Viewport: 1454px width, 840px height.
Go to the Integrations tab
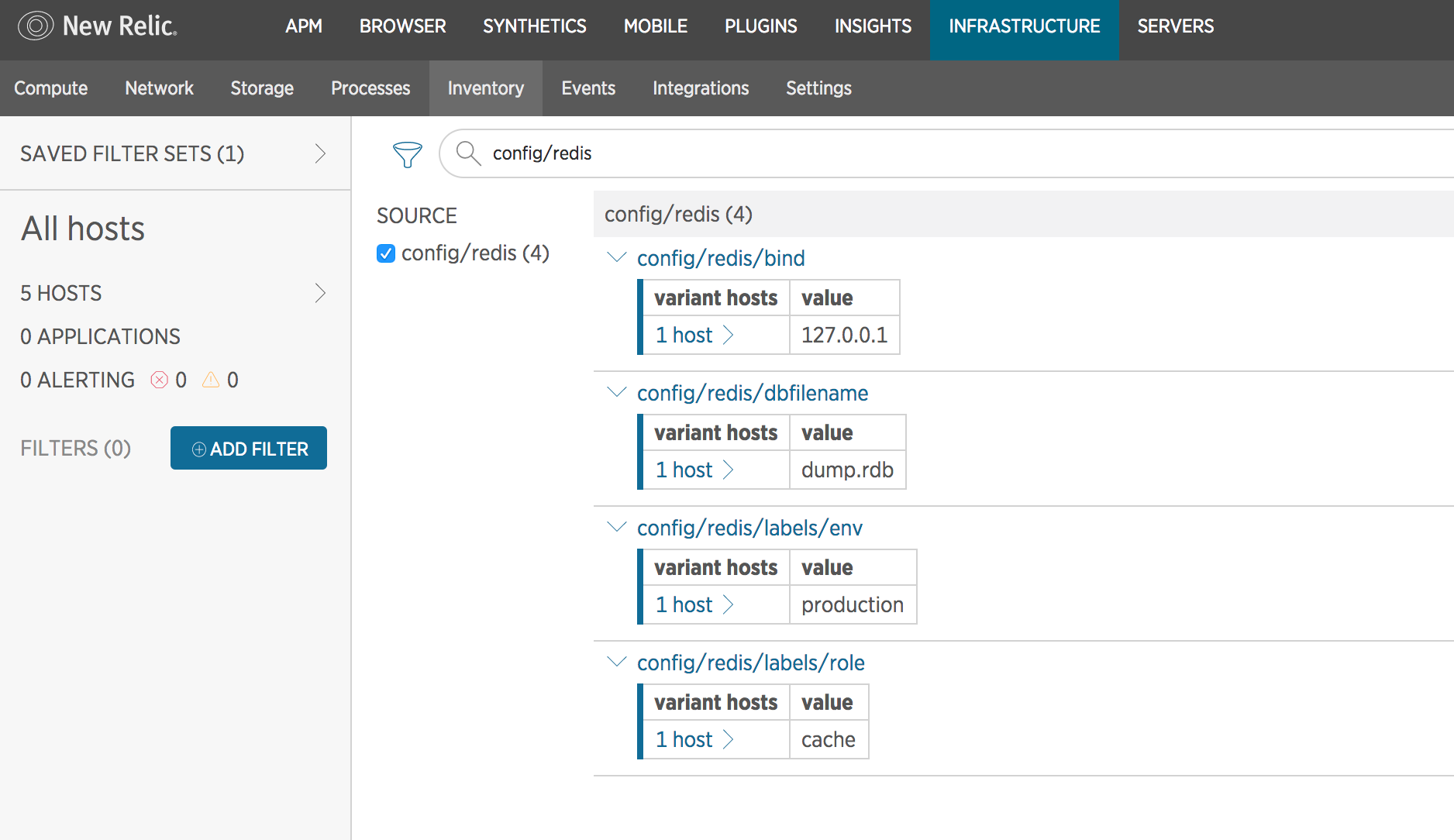(701, 88)
